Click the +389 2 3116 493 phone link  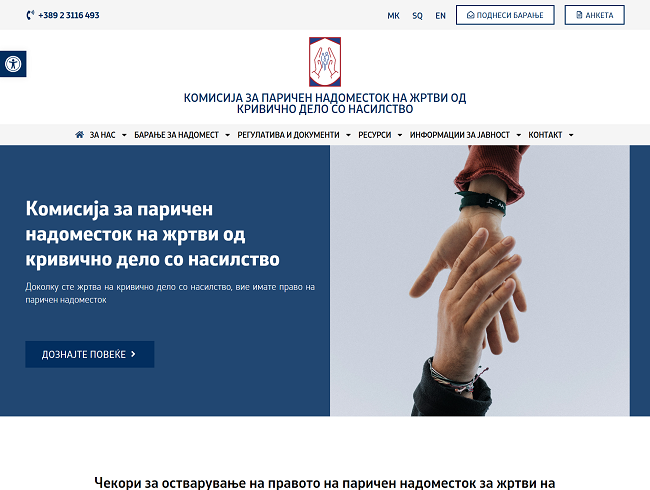coord(69,15)
